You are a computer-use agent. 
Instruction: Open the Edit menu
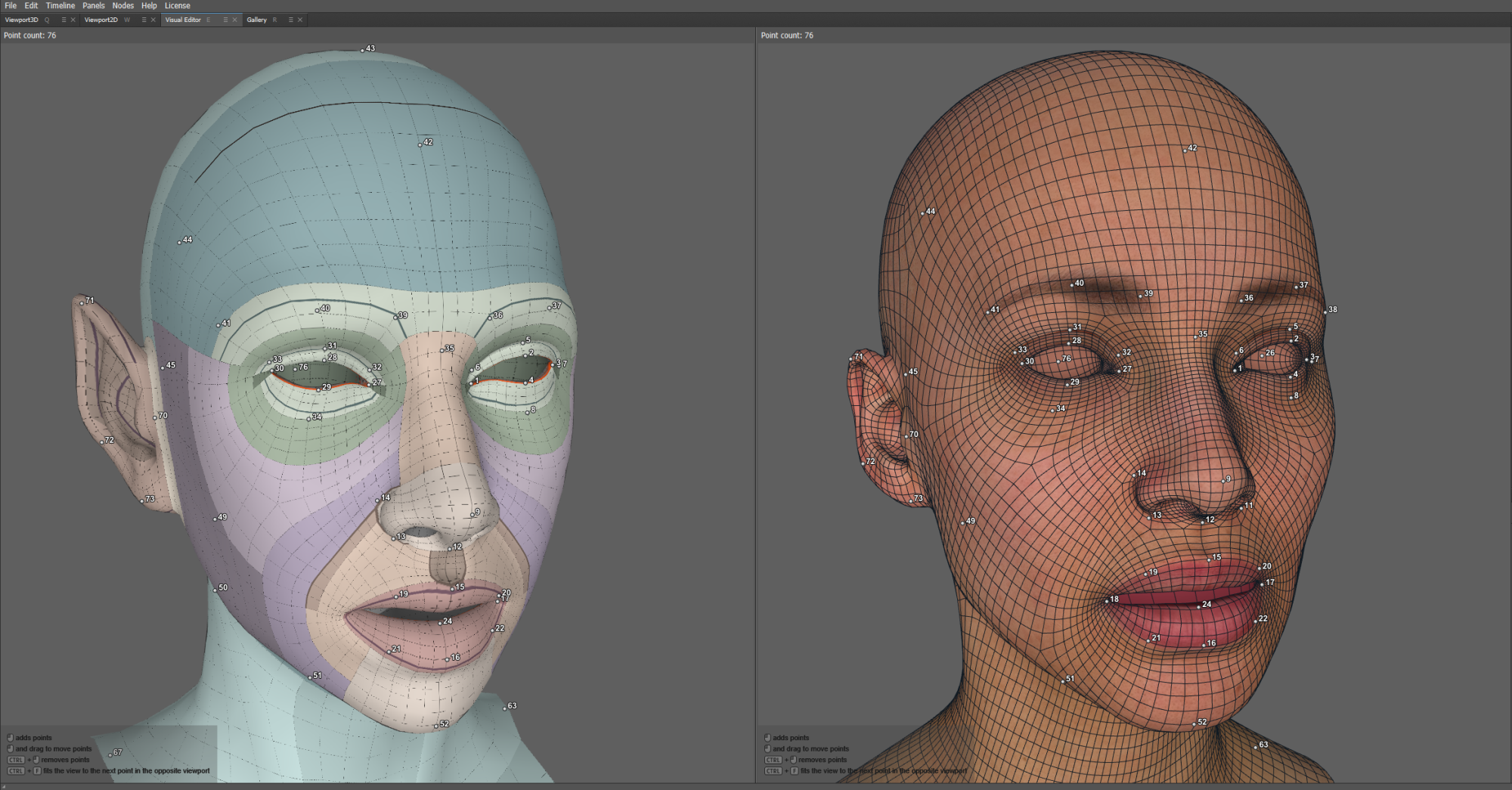[x=31, y=5]
